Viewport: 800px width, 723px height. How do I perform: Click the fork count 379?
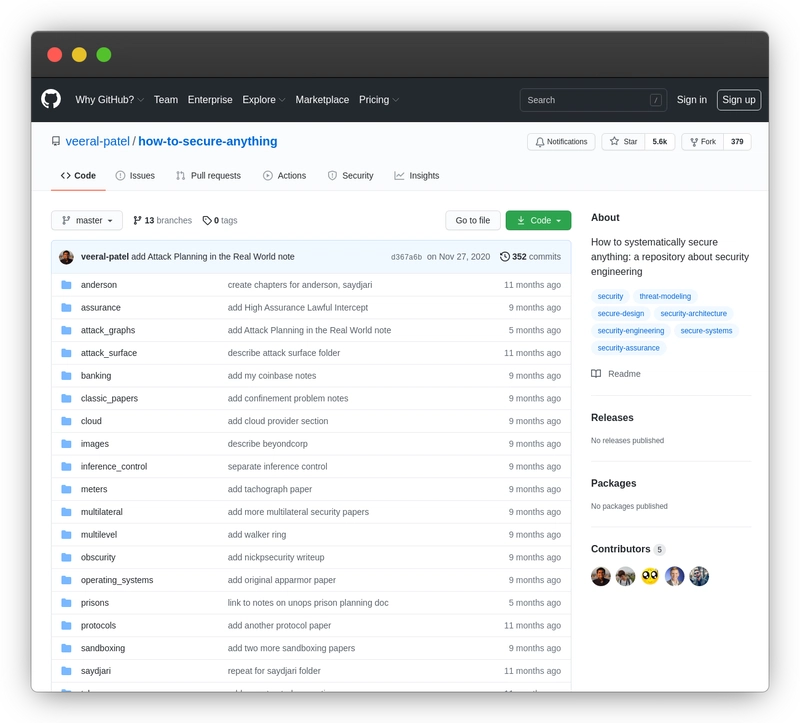(x=737, y=141)
